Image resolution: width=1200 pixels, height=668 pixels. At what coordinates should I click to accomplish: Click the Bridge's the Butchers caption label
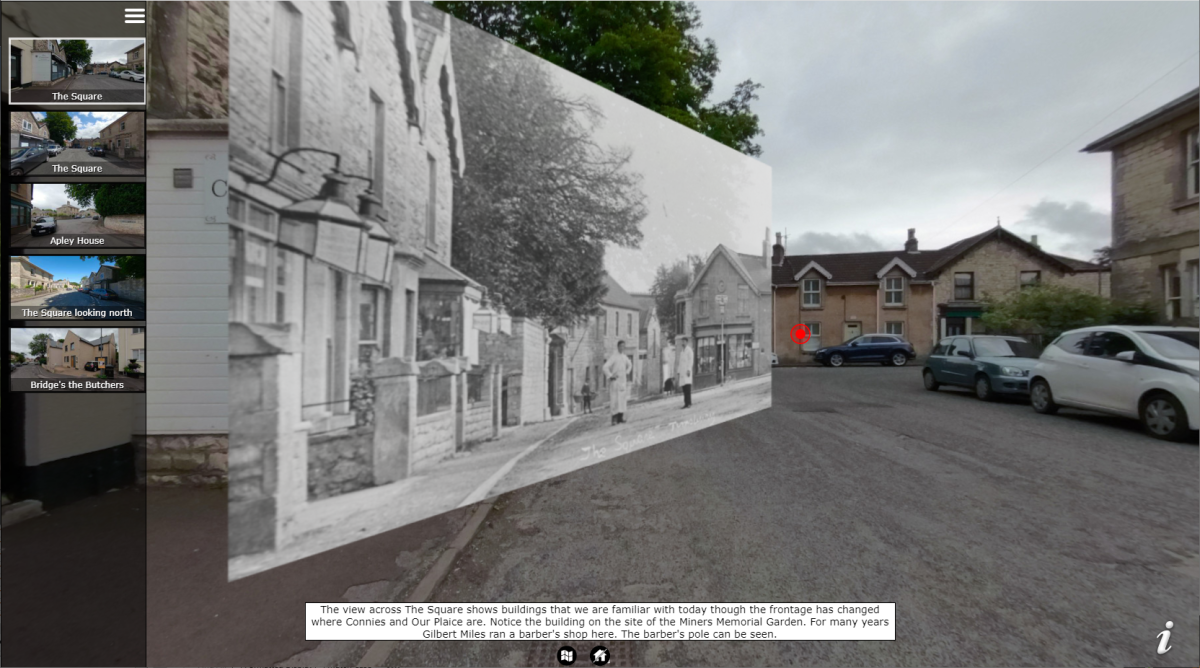point(77,385)
